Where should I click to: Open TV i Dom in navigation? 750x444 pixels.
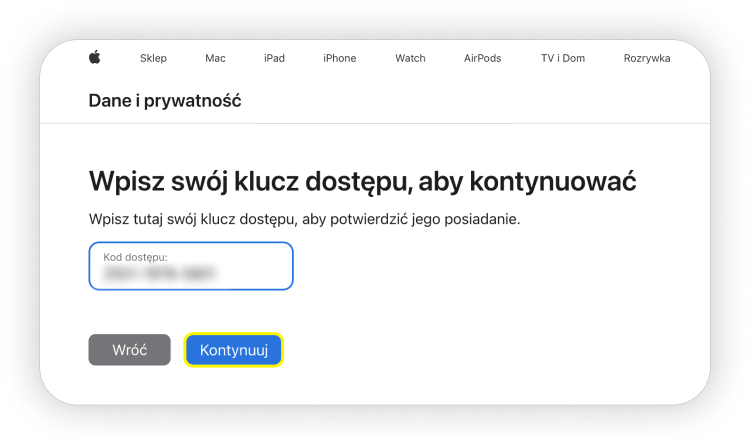(x=562, y=58)
